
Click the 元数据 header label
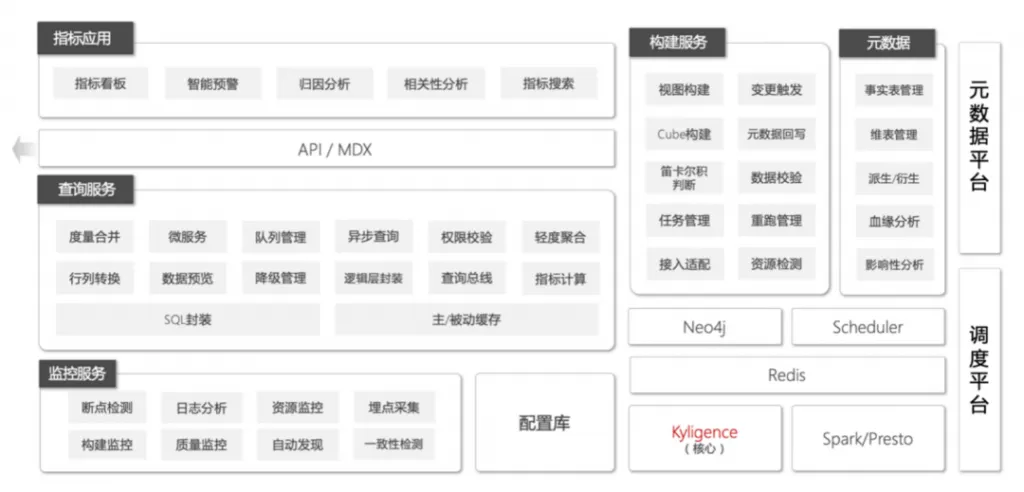click(888, 42)
